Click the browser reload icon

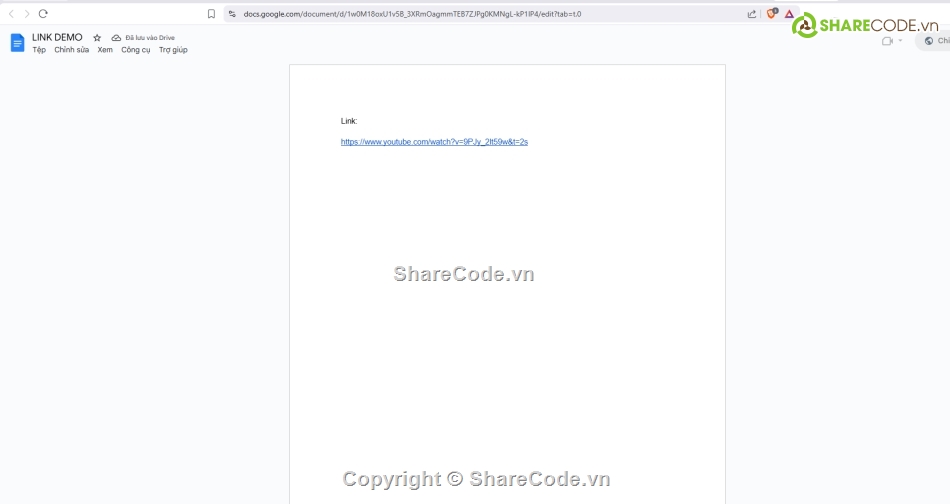(43, 14)
